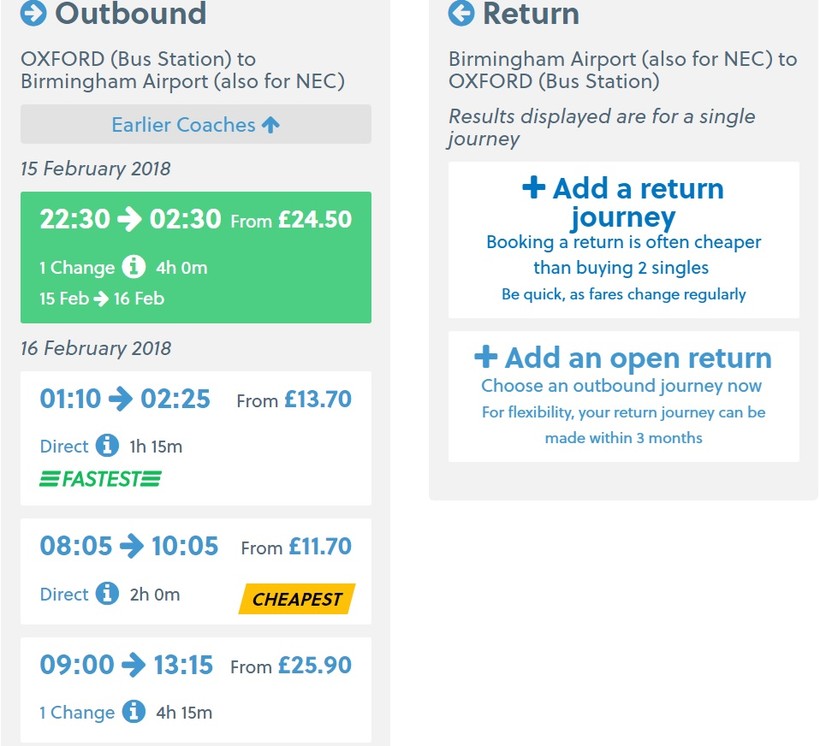
Task: Select the 22:30 to 02:30 journey
Action: (196, 257)
